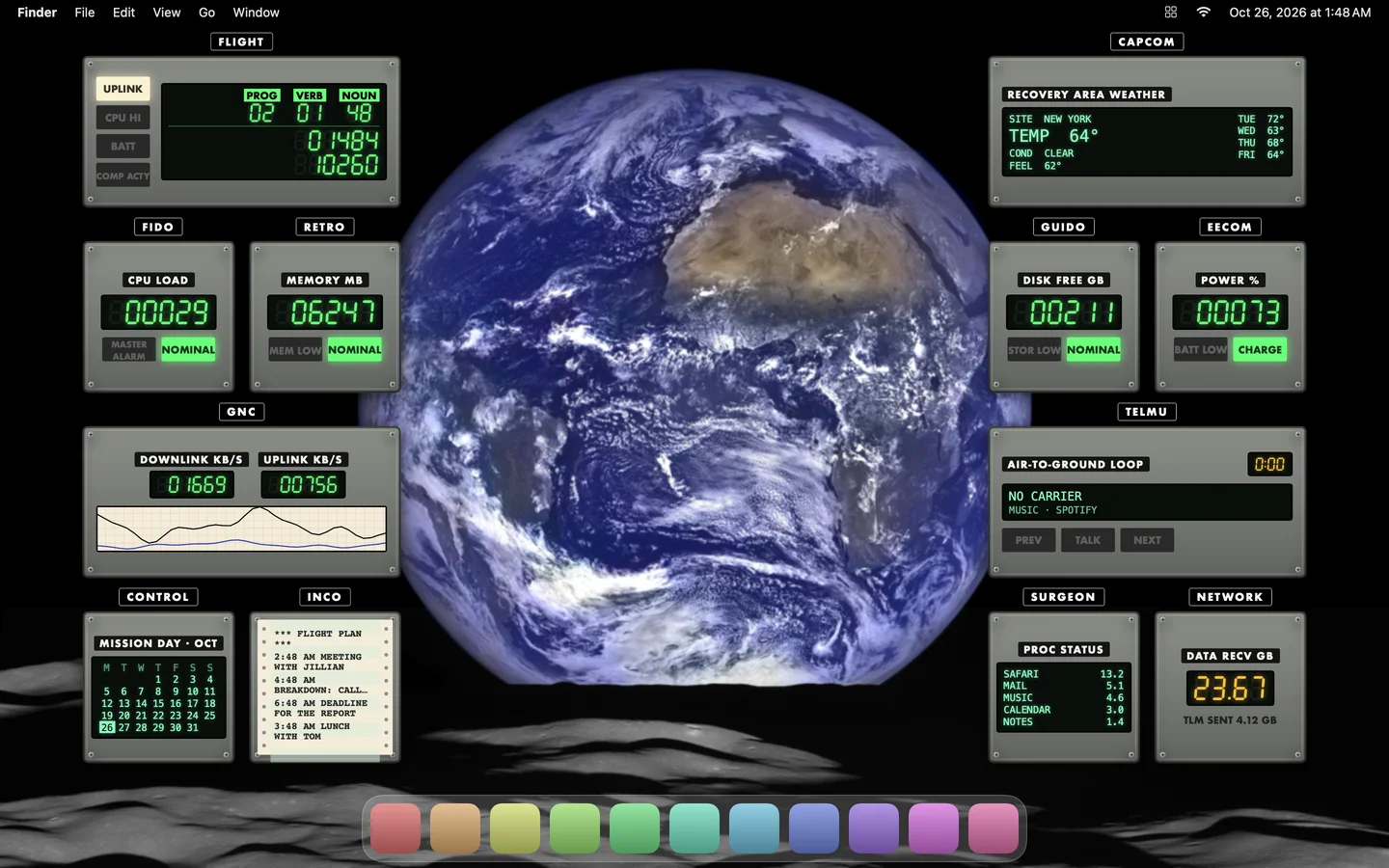
Task: Open Control Center in the menu bar
Action: 1171,13
